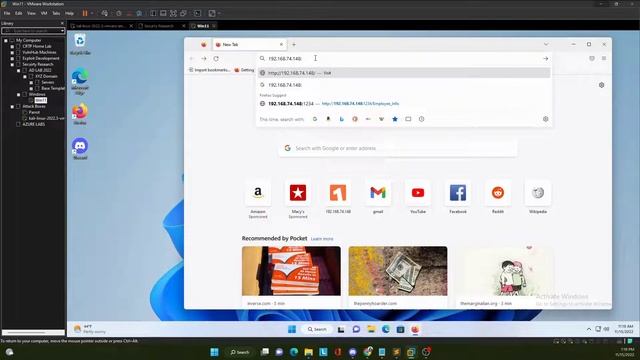This screenshot has height=360, width=640.
Task: Open the Firefox hamburger application menu
Action: click(x=604, y=58)
